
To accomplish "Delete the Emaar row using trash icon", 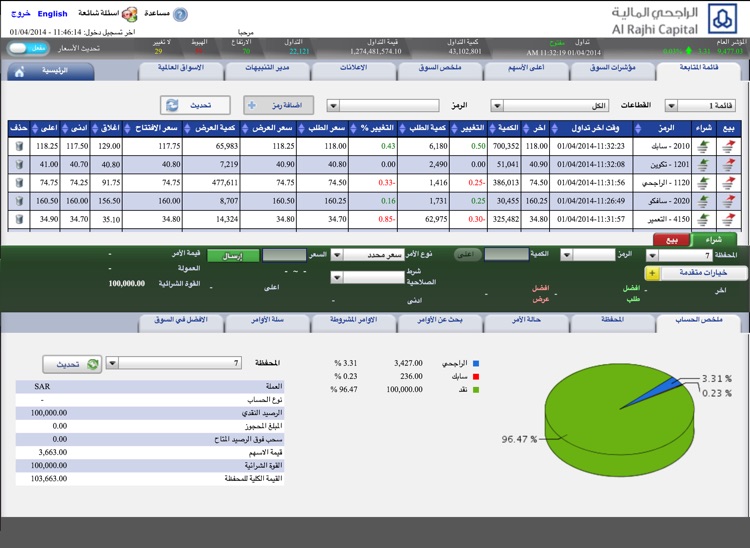I will pyautogui.click(x=17, y=218).
